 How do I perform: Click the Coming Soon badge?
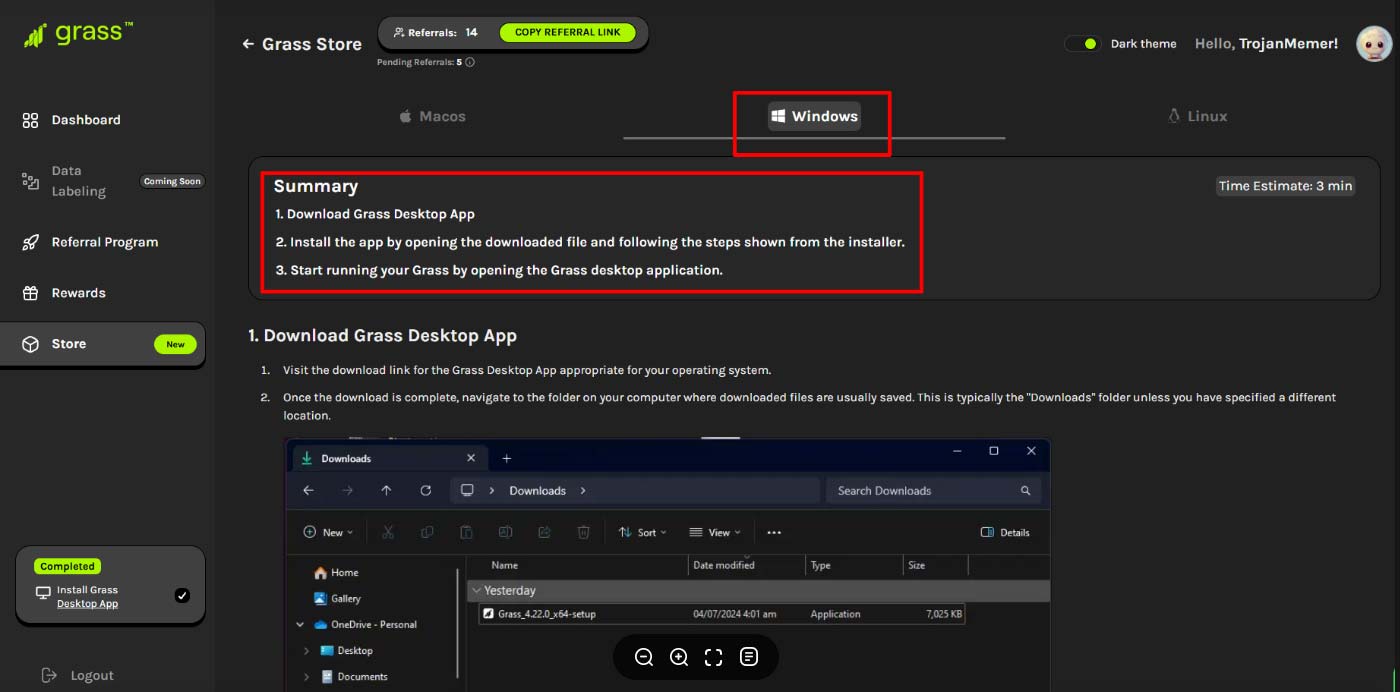(x=172, y=181)
